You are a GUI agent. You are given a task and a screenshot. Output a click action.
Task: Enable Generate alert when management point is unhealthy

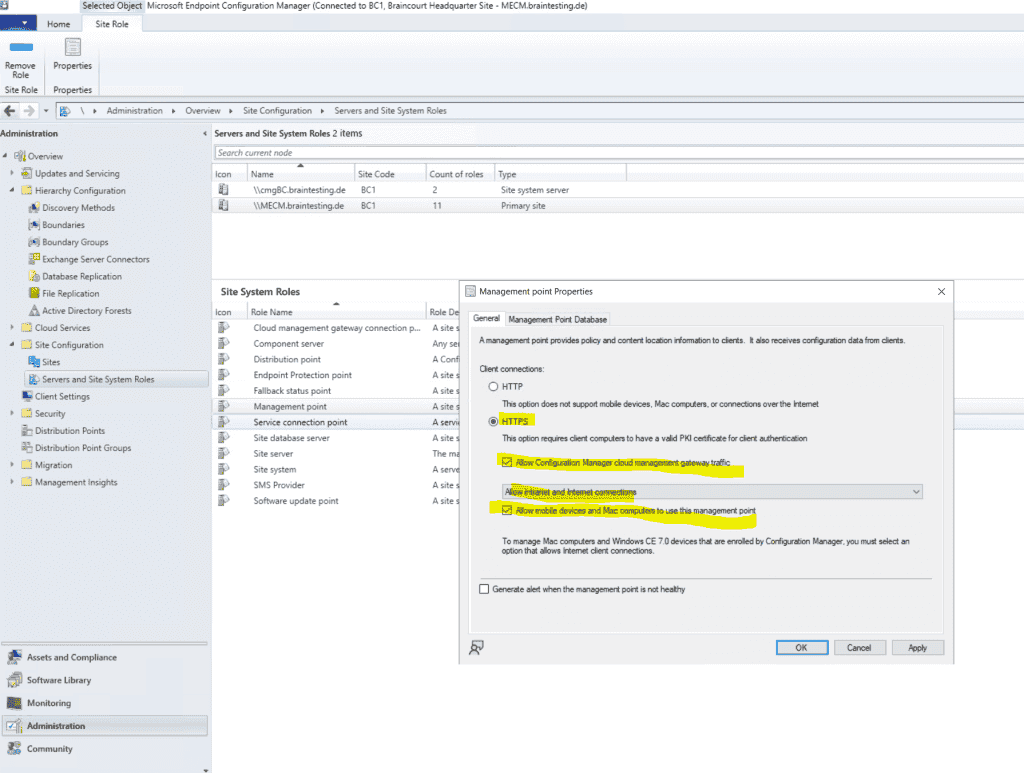484,589
